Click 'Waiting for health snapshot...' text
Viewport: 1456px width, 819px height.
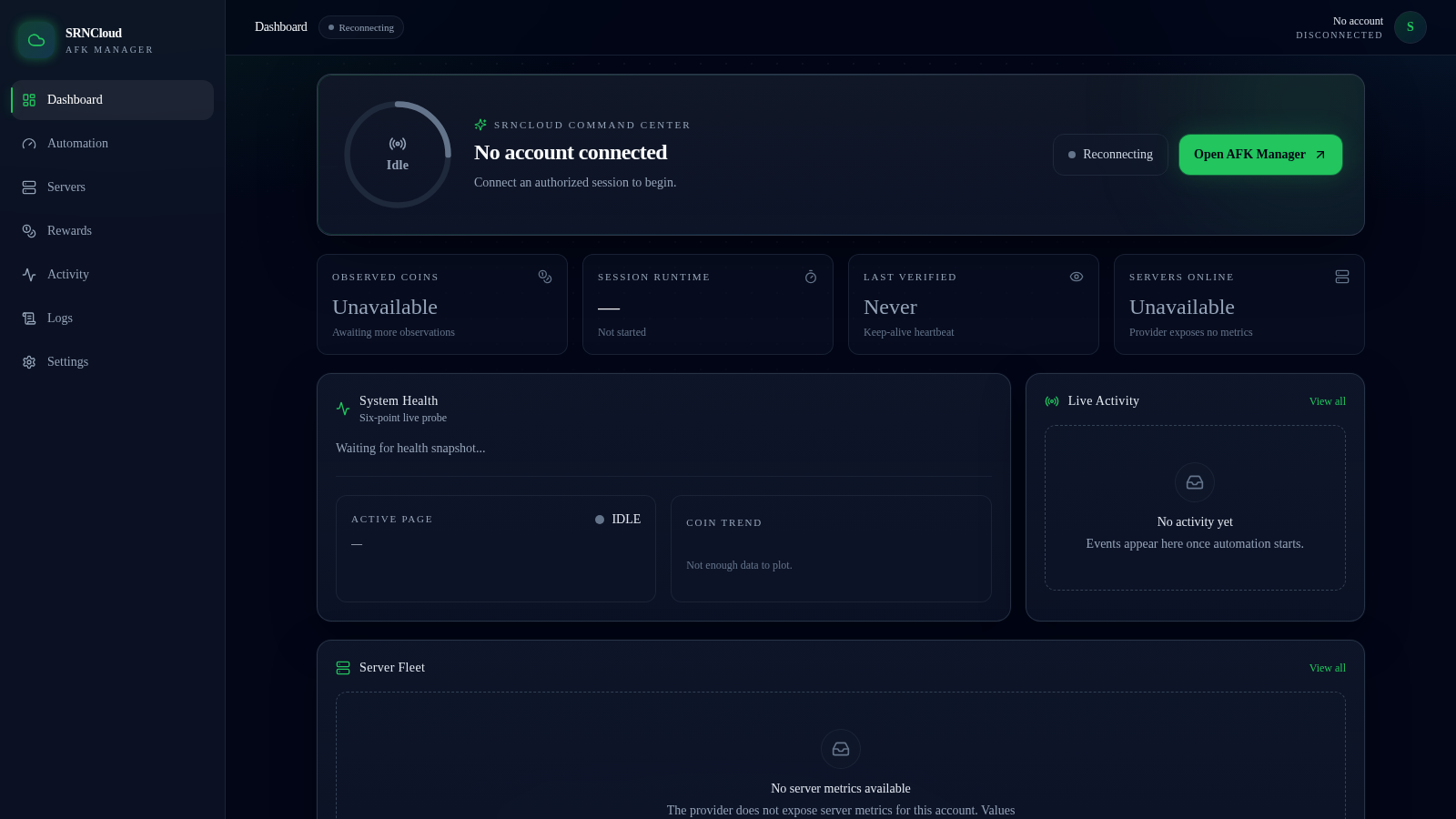[410, 449]
